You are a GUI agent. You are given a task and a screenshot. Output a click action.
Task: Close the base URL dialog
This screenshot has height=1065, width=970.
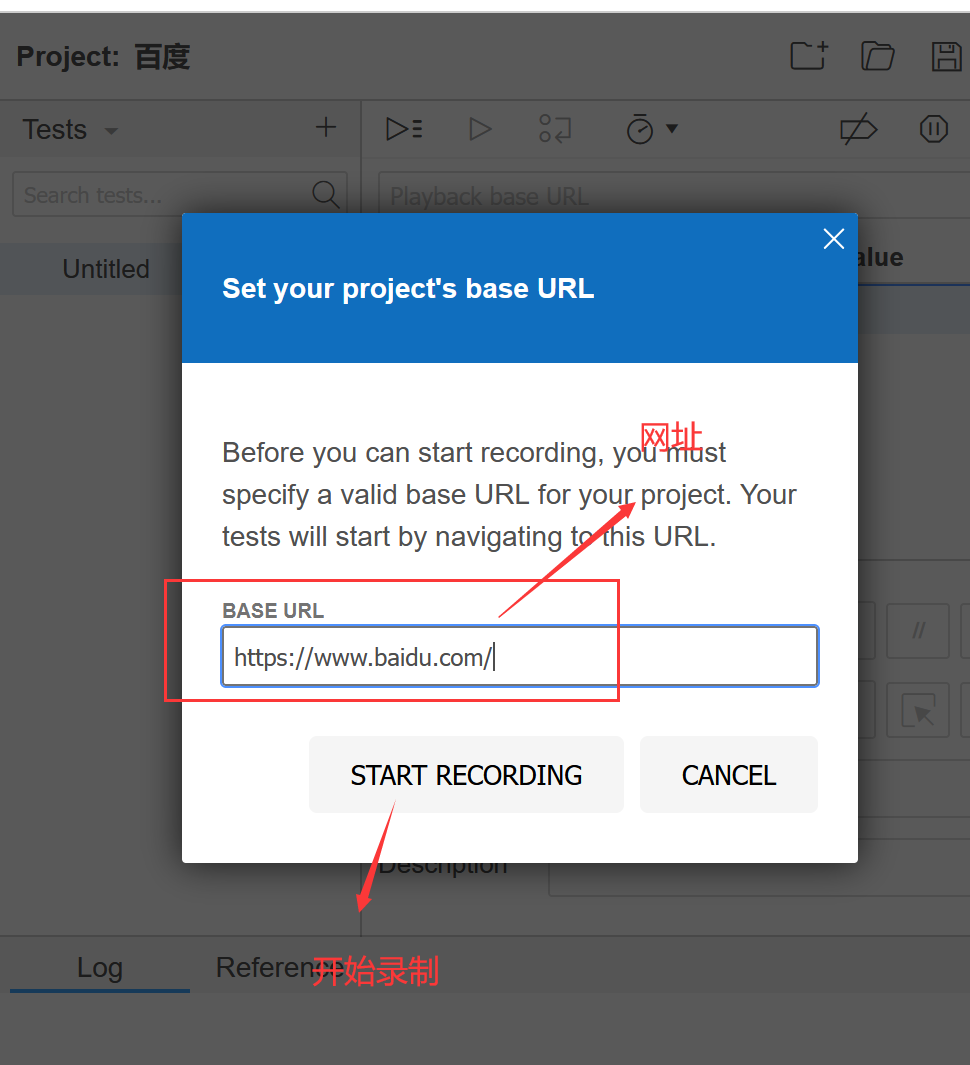coord(833,238)
